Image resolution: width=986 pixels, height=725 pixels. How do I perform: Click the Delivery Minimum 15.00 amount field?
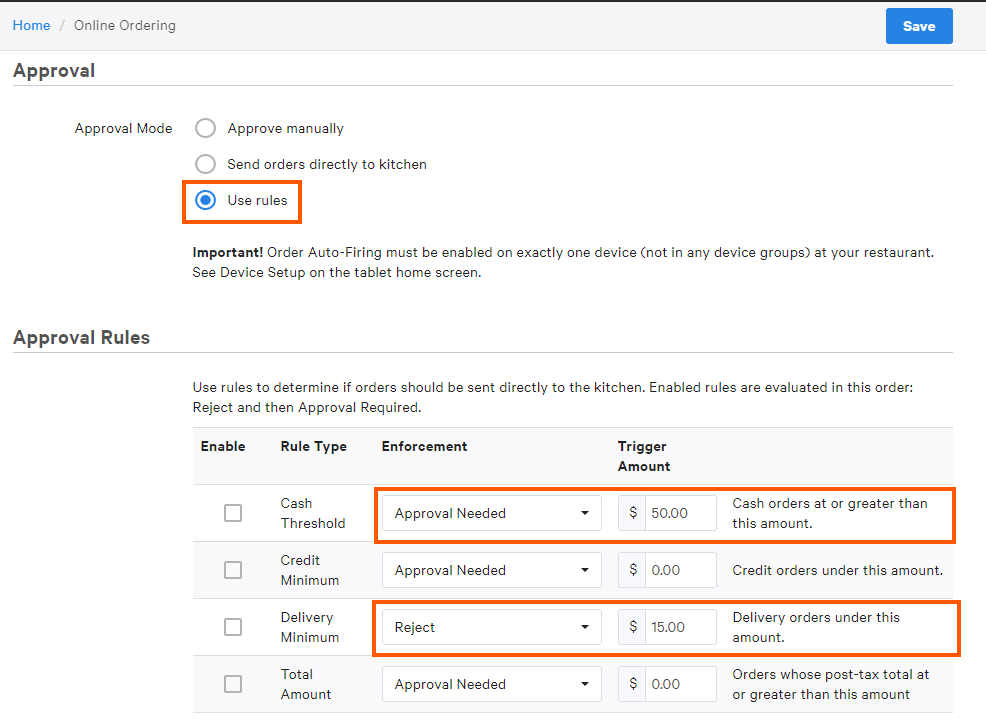[x=683, y=627]
